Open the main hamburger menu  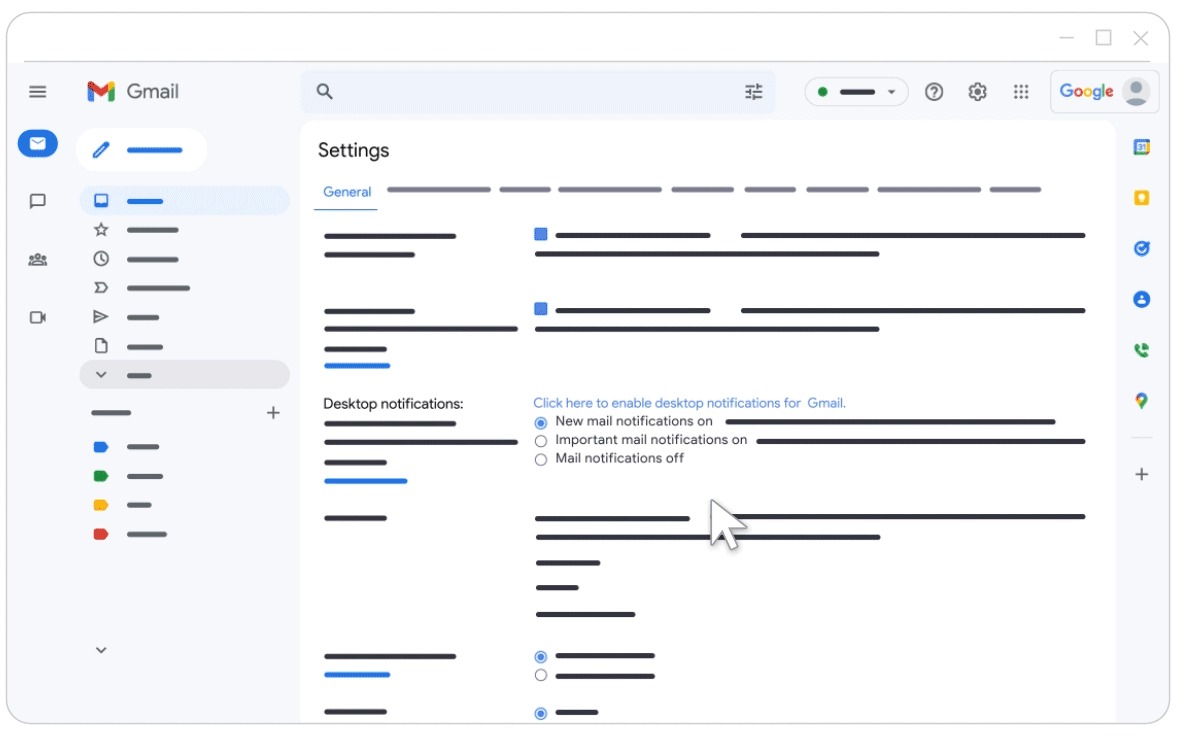click(x=38, y=92)
